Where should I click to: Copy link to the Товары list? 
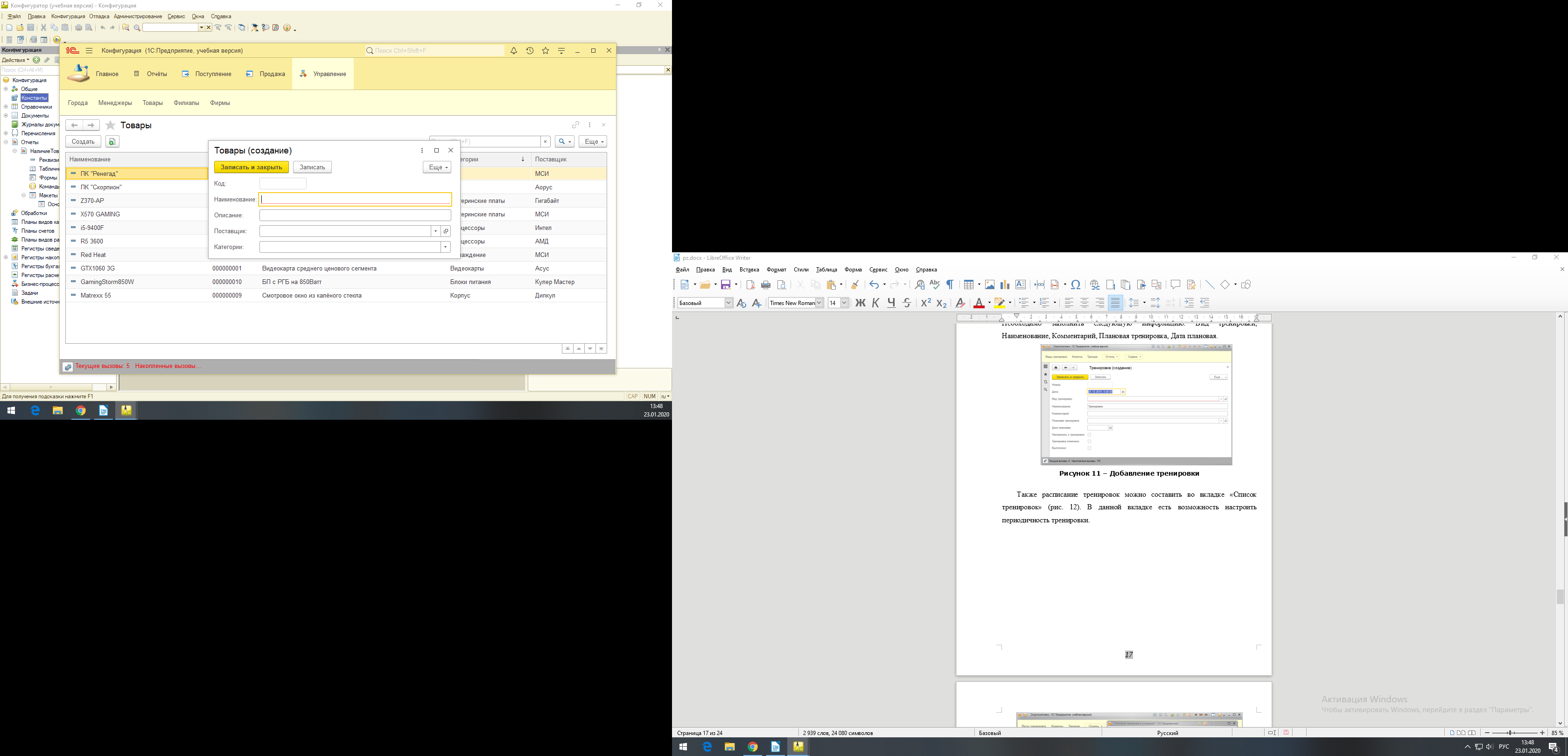pos(575,125)
